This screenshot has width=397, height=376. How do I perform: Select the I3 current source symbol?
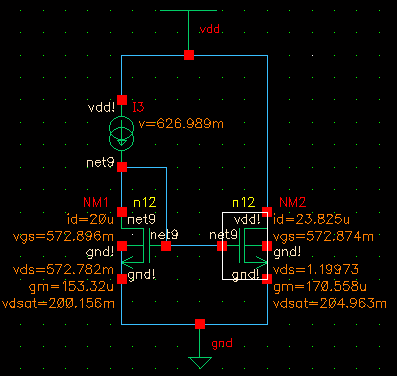click(x=122, y=133)
